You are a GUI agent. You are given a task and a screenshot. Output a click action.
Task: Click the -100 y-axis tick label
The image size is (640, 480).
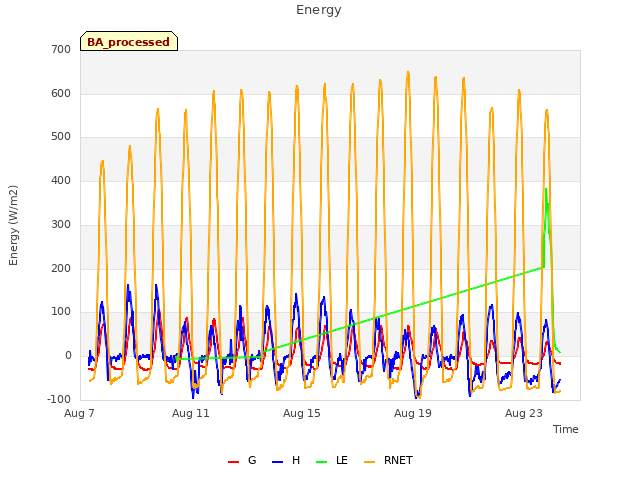click(59, 399)
